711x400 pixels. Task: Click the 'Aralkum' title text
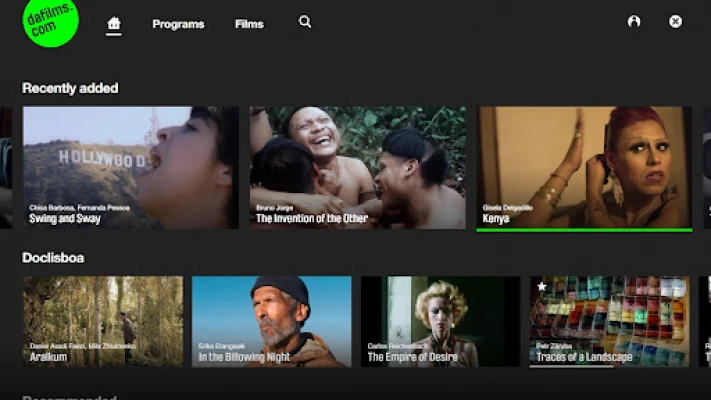48,357
